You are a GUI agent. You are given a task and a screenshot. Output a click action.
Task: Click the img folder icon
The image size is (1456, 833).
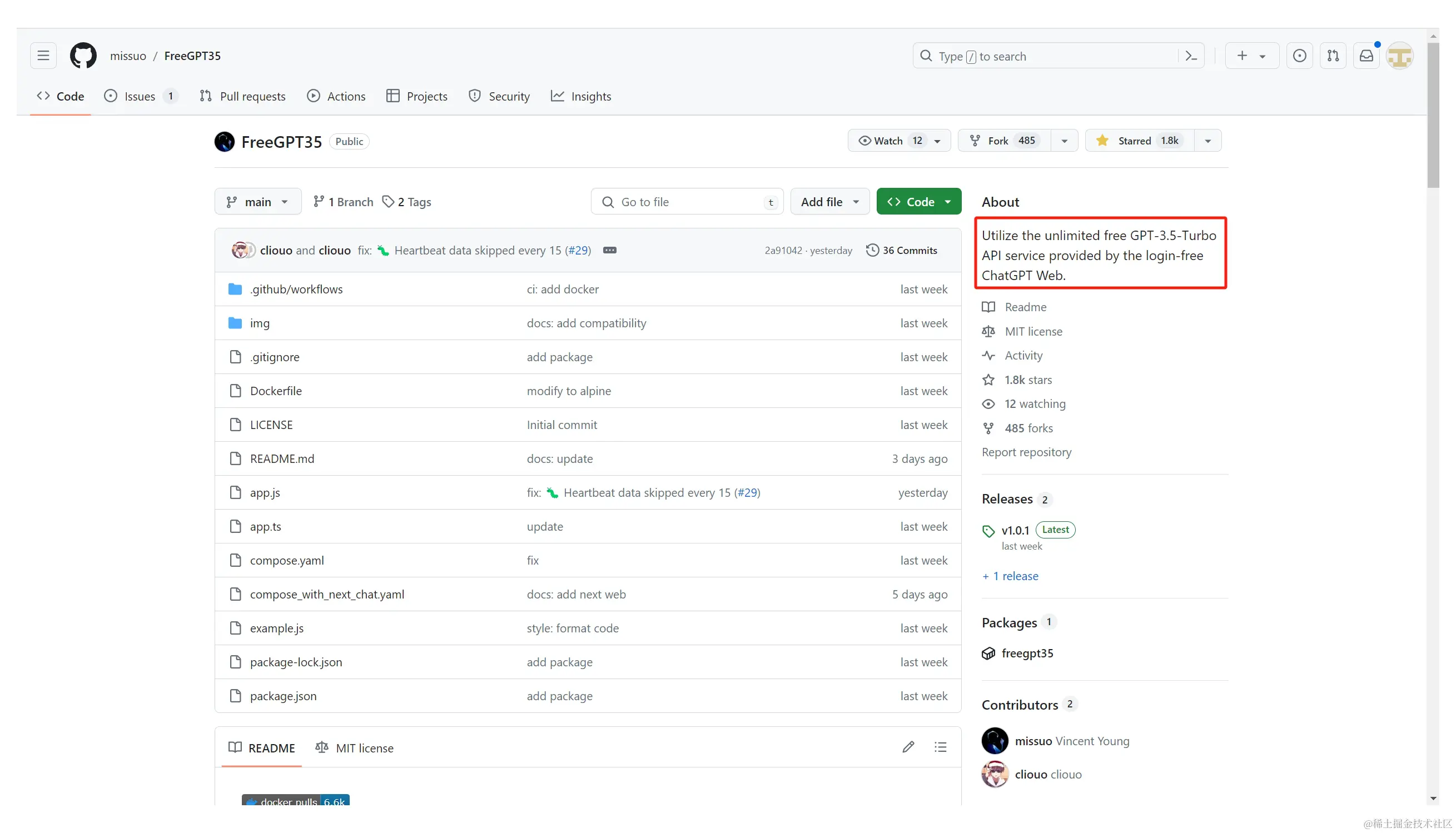pyautogui.click(x=235, y=323)
